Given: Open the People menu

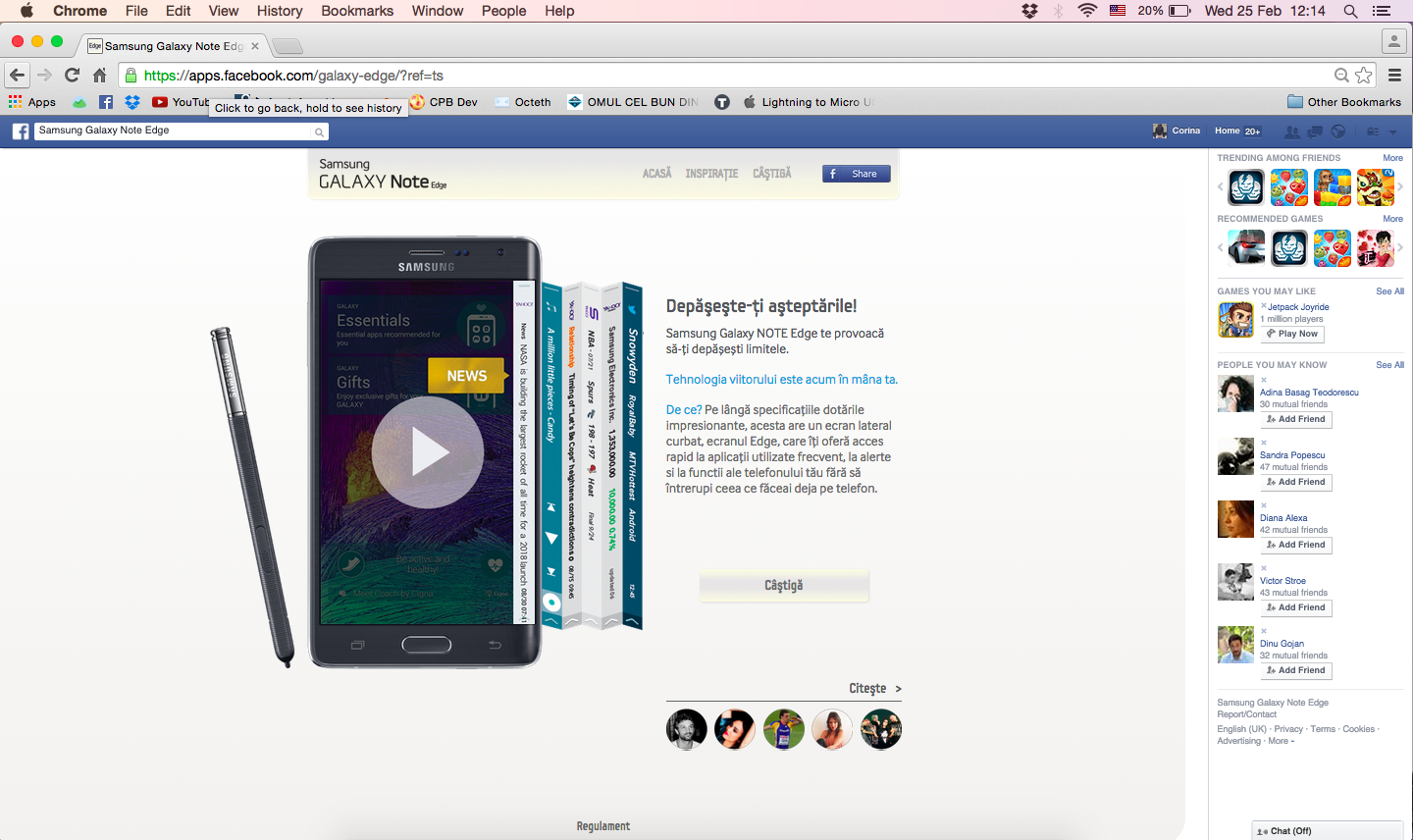Looking at the screenshot, I should pos(503,11).
